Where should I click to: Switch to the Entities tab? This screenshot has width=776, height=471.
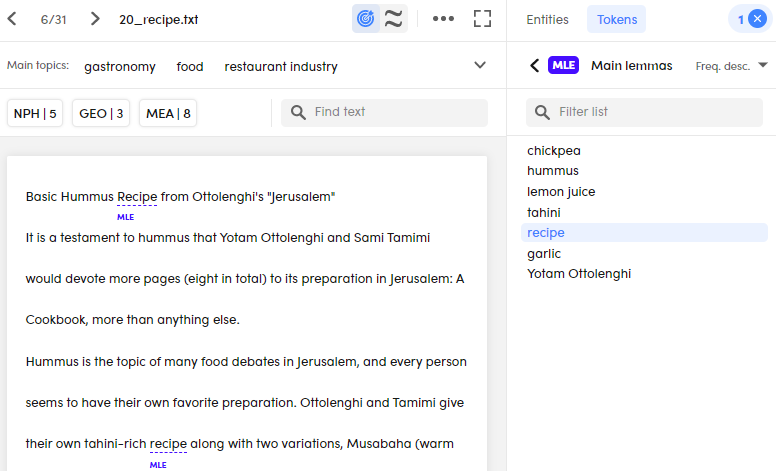pyautogui.click(x=547, y=19)
